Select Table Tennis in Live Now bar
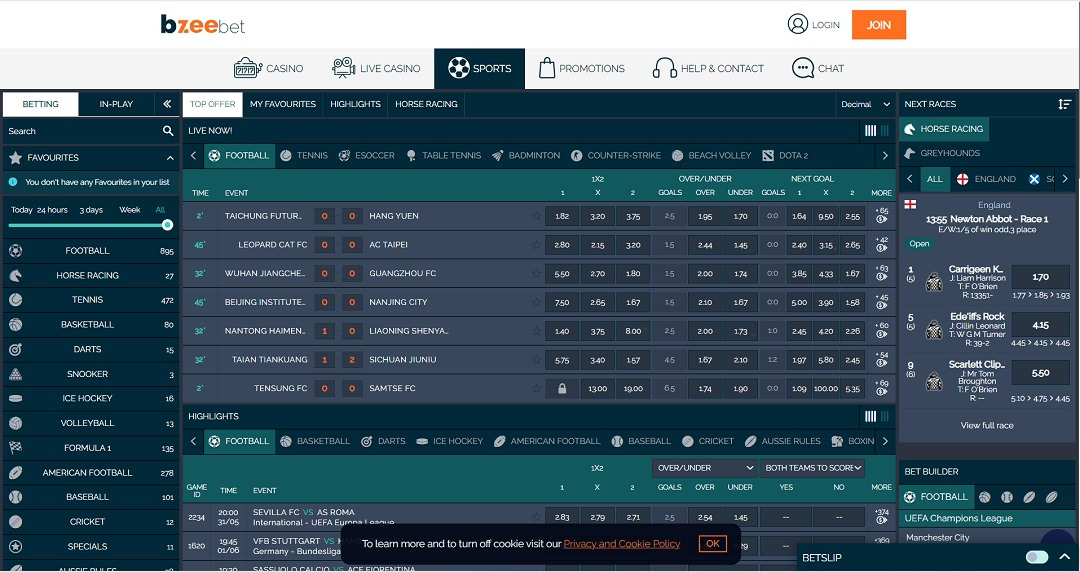 (444, 156)
